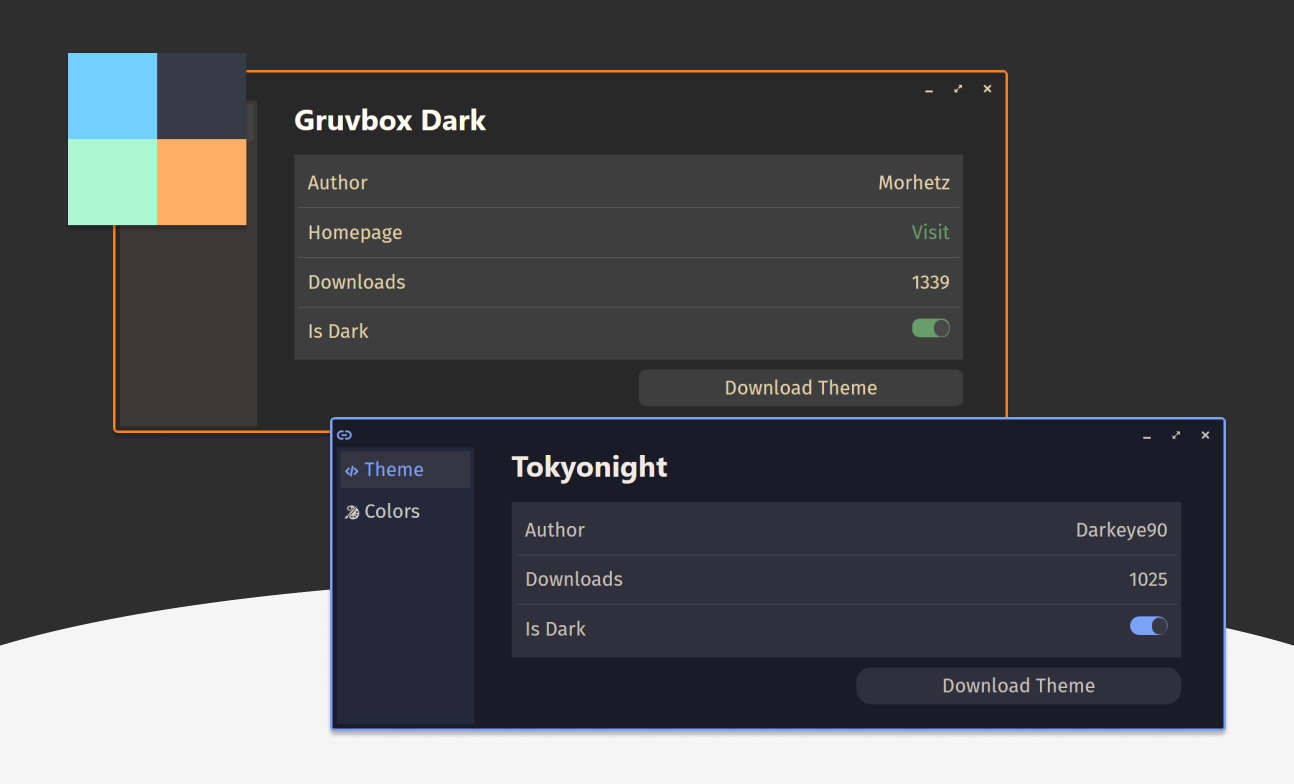Turn off Is Dark in Tokyonight window
The image size is (1294, 784).
[x=1148, y=625]
